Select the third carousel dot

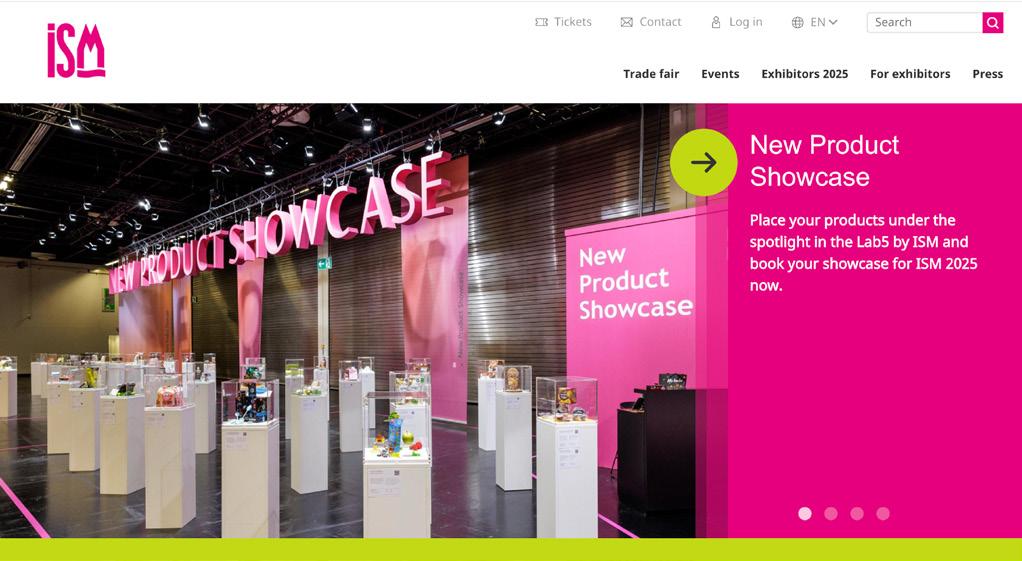click(857, 513)
